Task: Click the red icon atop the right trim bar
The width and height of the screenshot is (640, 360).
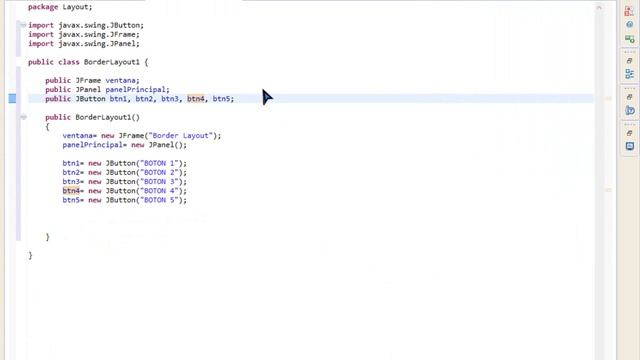Action: [629, 11]
